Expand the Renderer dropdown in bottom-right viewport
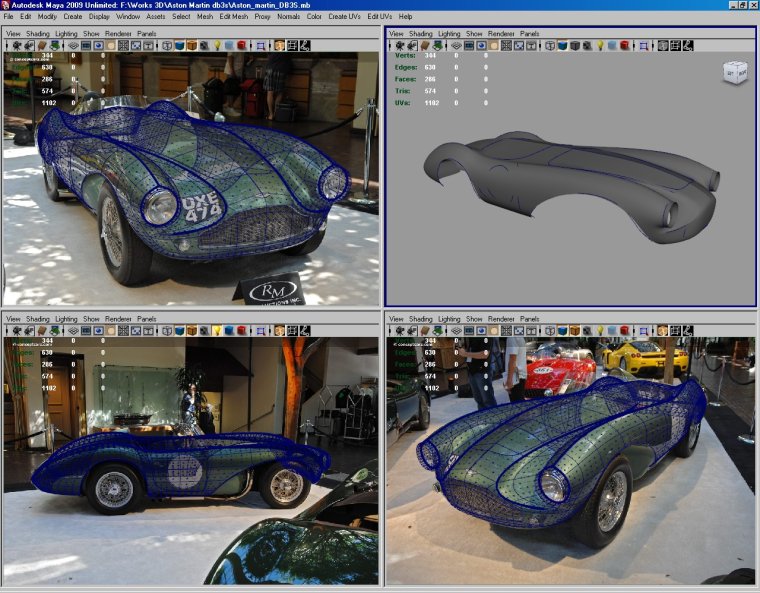 [x=503, y=319]
